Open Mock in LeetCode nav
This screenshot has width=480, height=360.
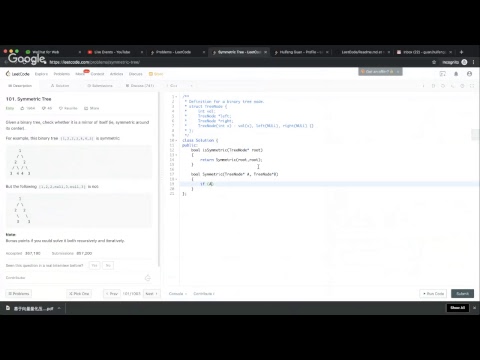pyautogui.click(x=80, y=74)
